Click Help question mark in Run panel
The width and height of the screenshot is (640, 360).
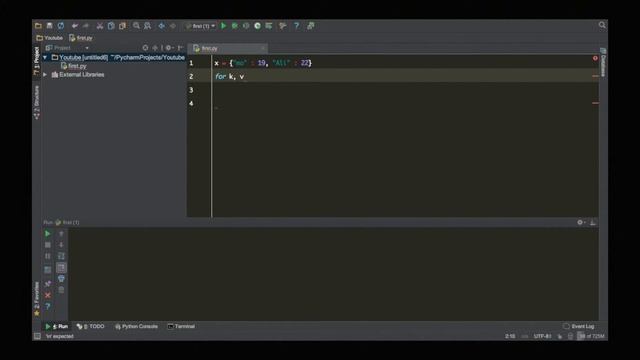point(47,306)
